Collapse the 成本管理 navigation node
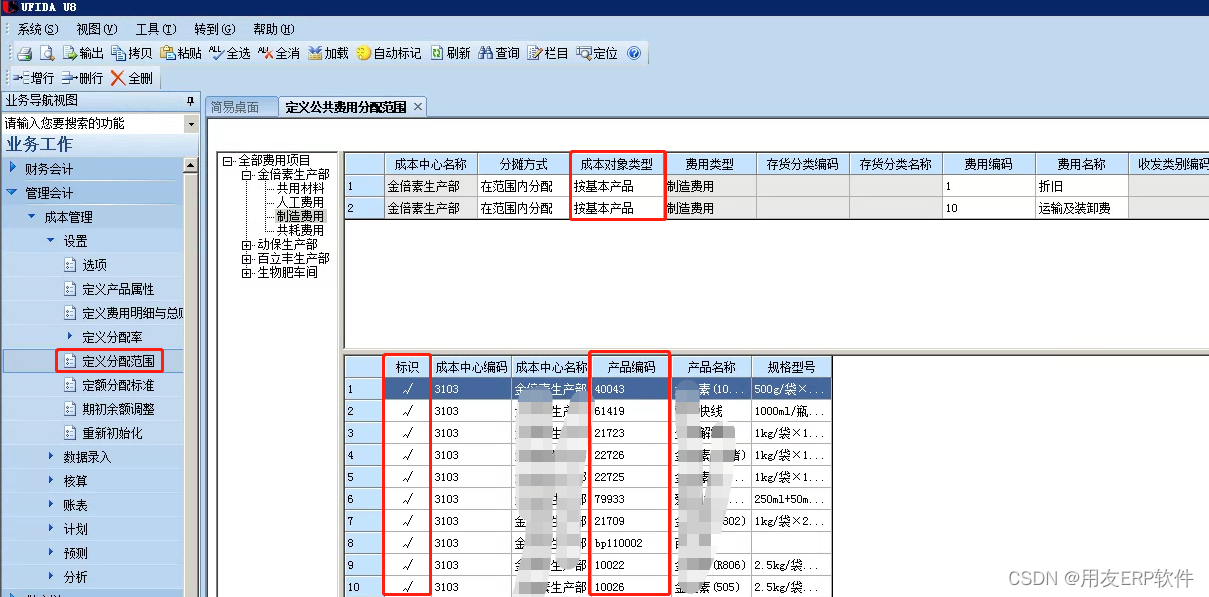Image resolution: width=1209 pixels, height=597 pixels. [32, 217]
